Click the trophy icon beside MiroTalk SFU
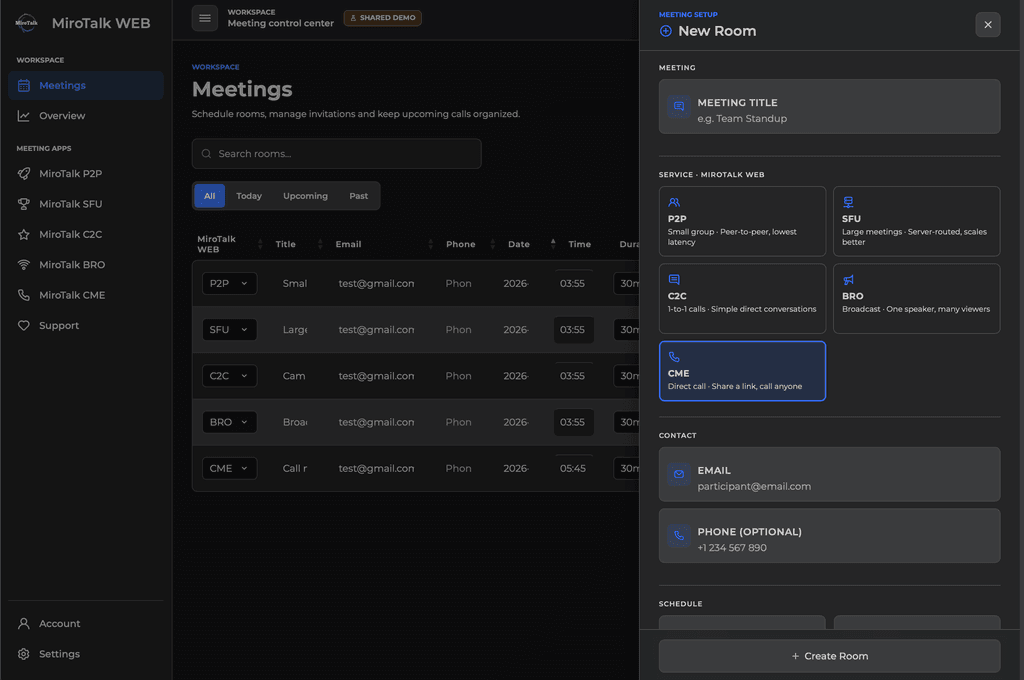This screenshot has width=1024, height=680. click(24, 204)
